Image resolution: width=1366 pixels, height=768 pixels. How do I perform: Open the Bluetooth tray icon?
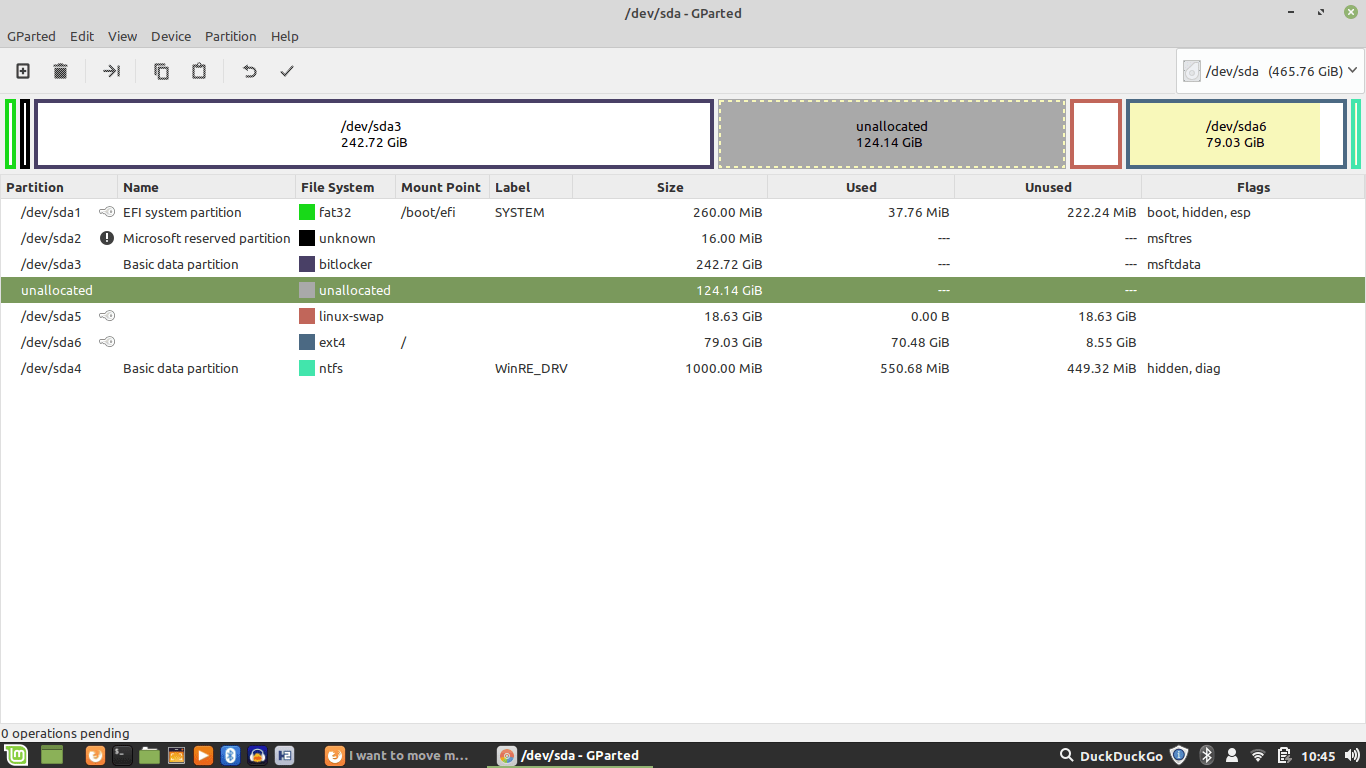[x=1206, y=755]
